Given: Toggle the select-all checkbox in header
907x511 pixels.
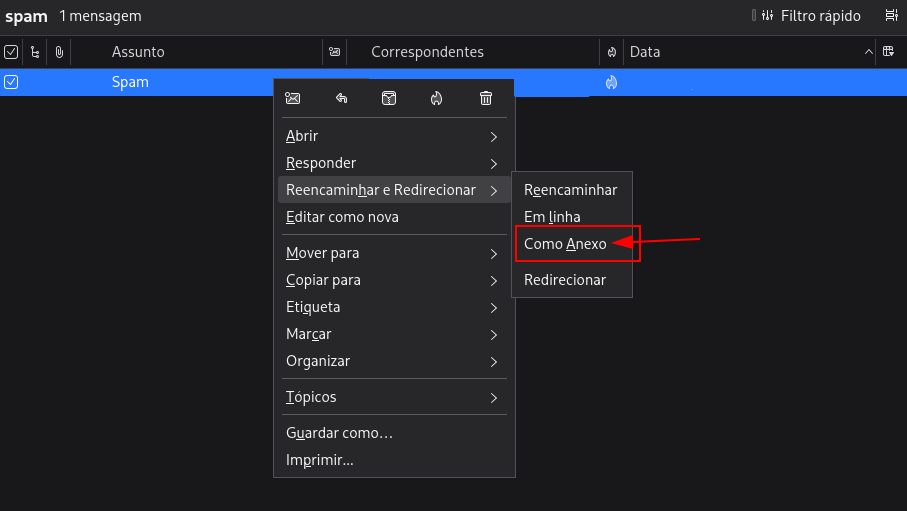Looking at the screenshot, I should tap(11, 52).
